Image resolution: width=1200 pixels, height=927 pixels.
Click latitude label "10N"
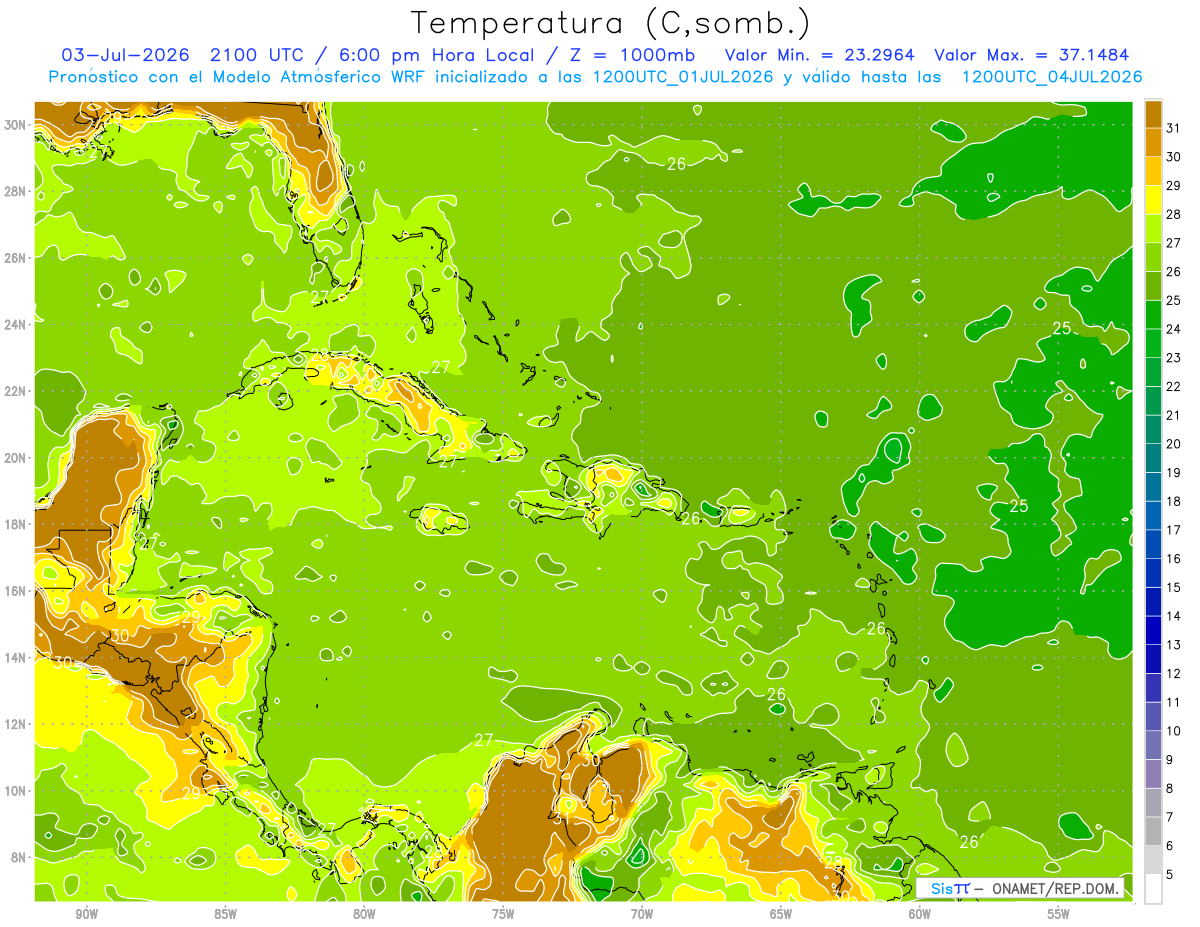click(16, 790)
